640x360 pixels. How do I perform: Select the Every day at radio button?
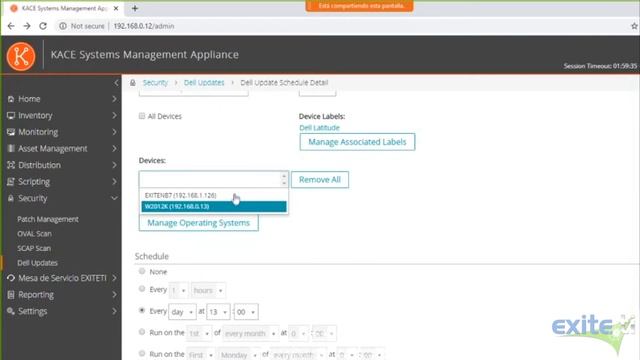tap(142, 310)
